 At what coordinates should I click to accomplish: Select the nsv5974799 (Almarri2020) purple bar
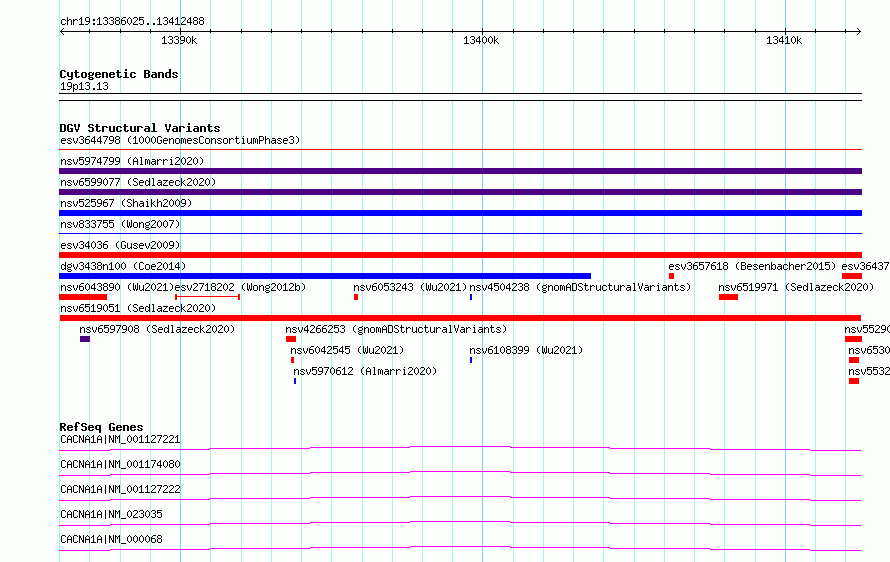pos(460,171)
